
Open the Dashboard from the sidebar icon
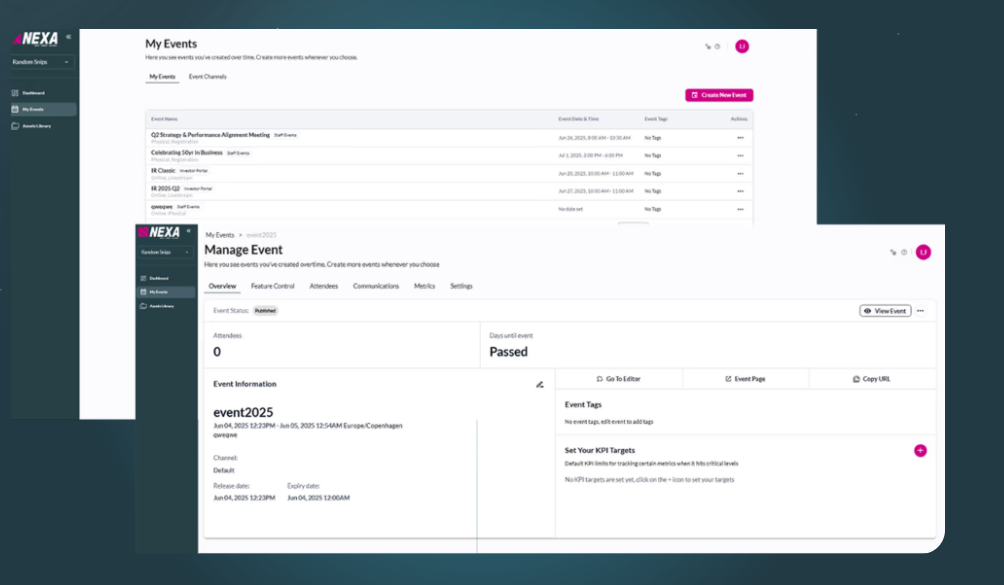[142, 277]
